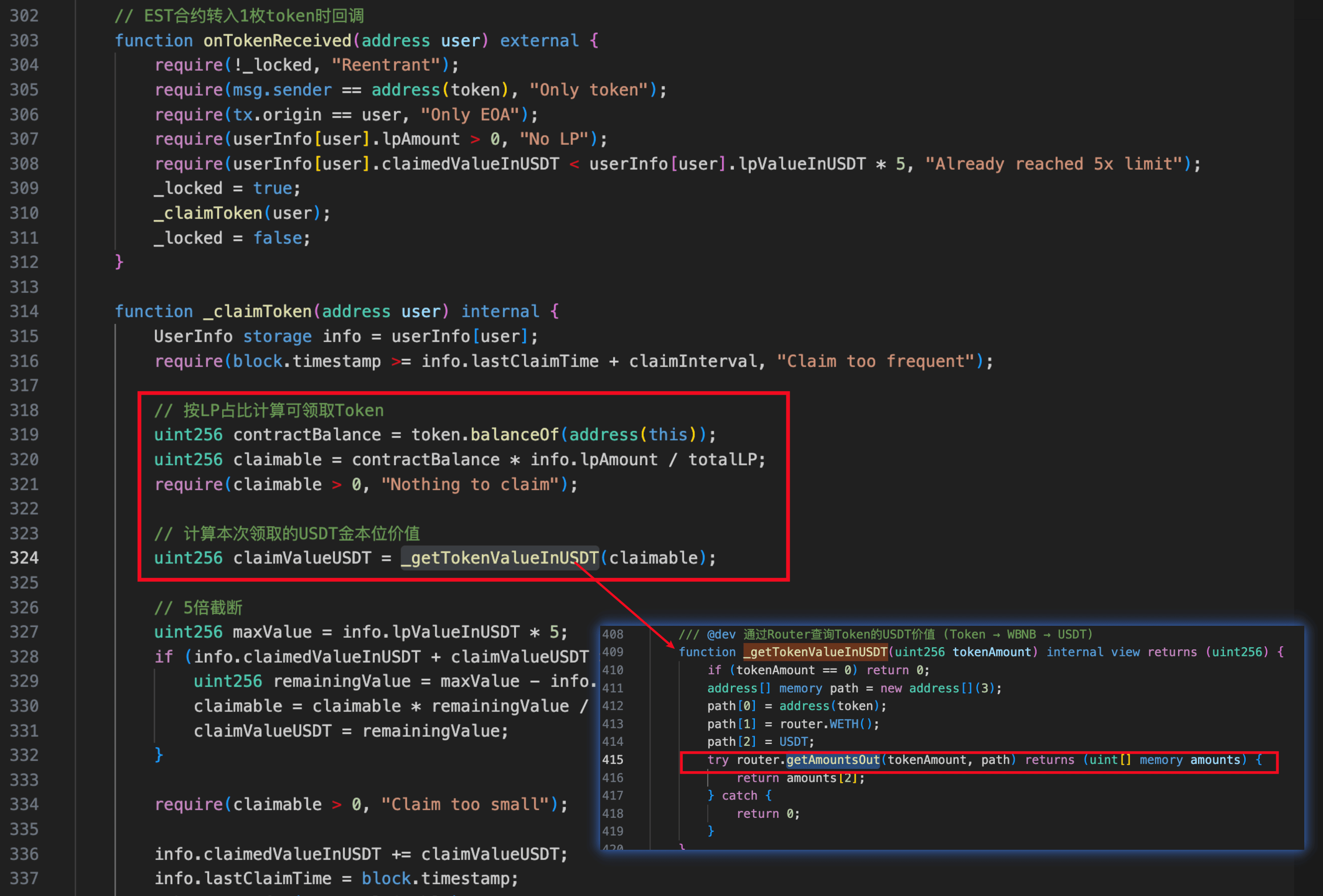Screen dimensions: 1323x896
Task: Click _getTokenValueInUSDT definition name on line 409
Action: [x=815, y=652]
